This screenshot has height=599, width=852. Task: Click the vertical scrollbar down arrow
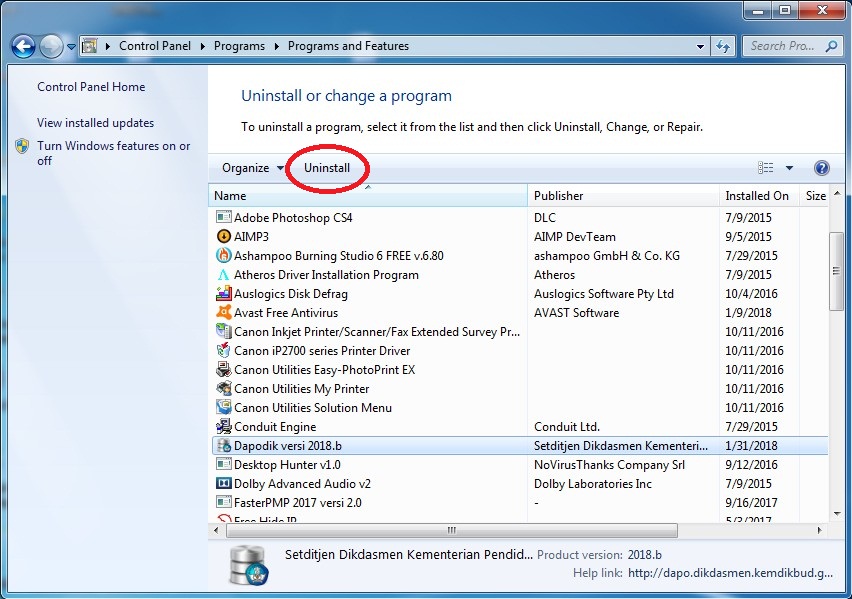[836, 513]
